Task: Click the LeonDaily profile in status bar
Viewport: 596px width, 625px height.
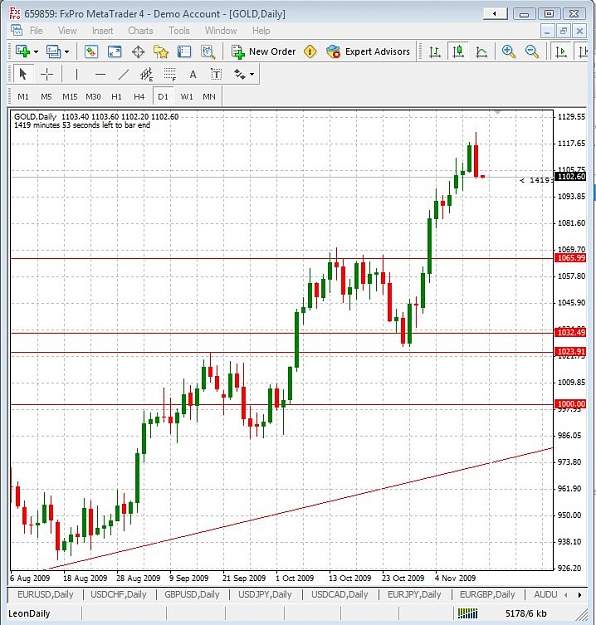Action: pyautogui.click(x=29, y=613)
